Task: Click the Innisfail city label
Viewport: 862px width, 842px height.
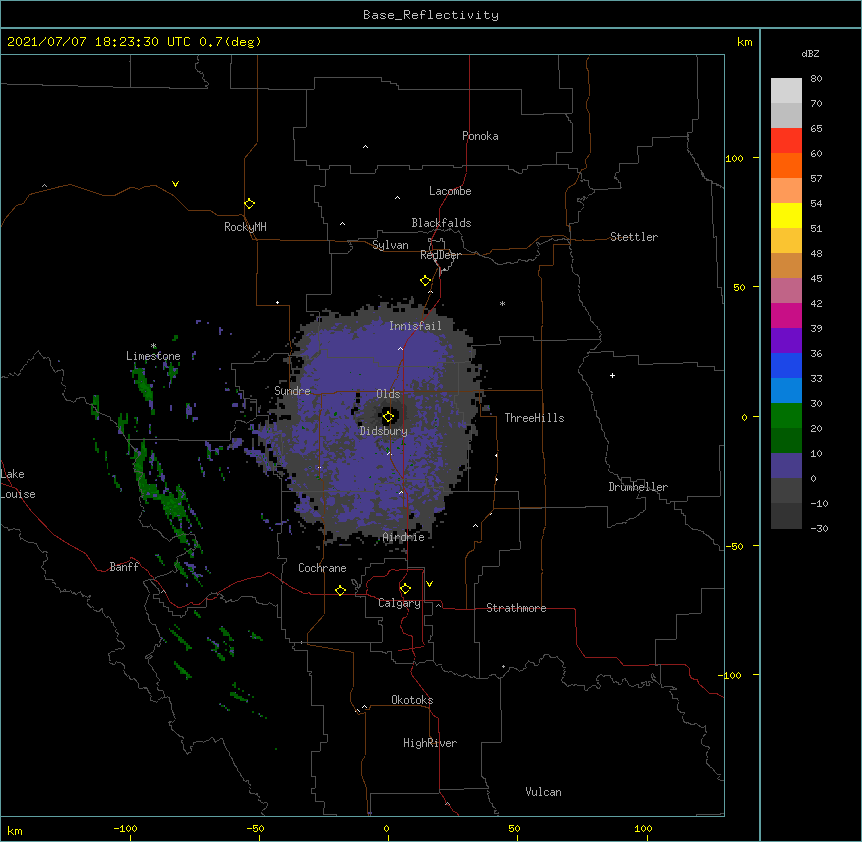Action: 415,326
